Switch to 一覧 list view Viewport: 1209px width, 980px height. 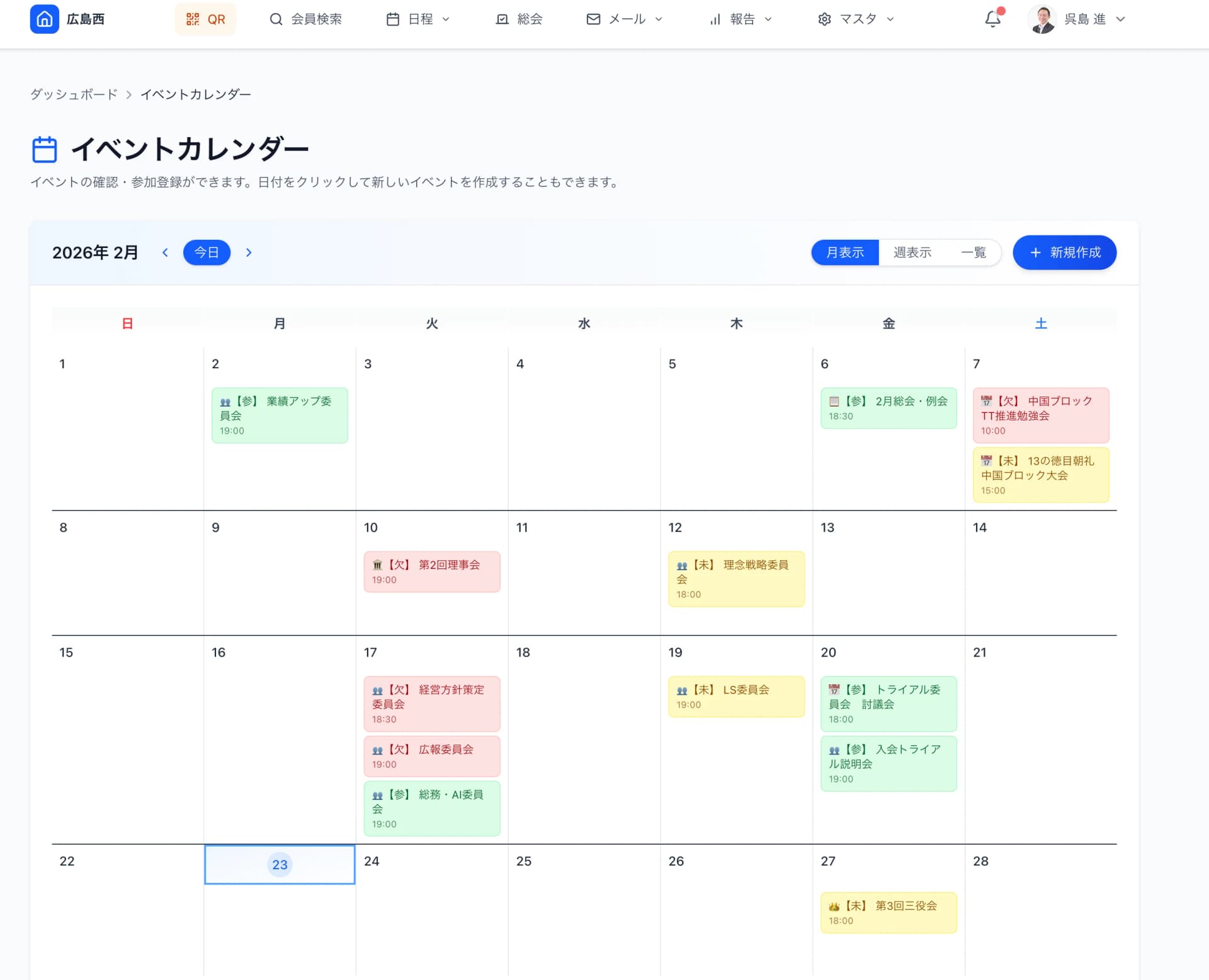[x=973, y=252]
